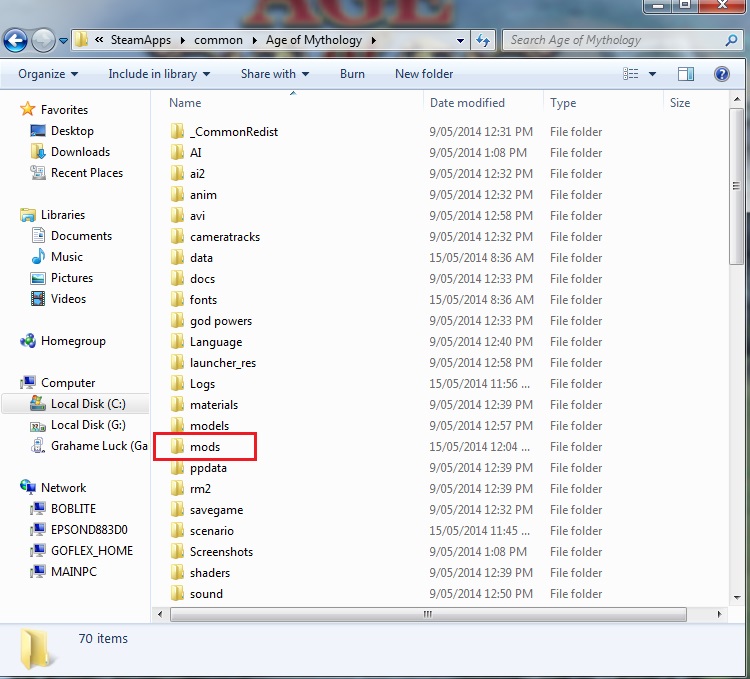Open Desktop in the Favorites list
This screenshot has height=679, width=750.
(72, 131)
